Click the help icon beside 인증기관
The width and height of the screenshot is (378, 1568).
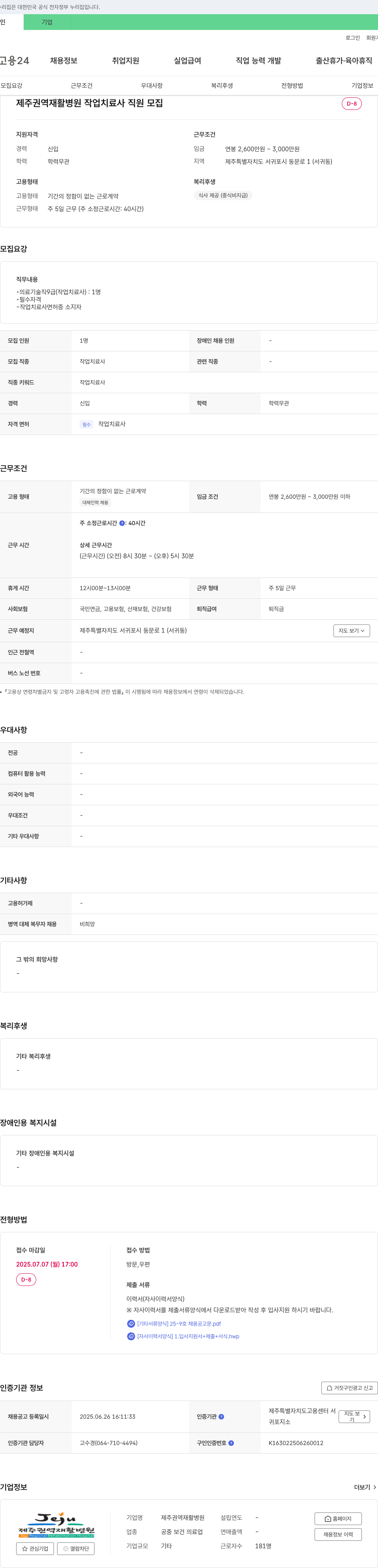click(x=222, y=1416)
